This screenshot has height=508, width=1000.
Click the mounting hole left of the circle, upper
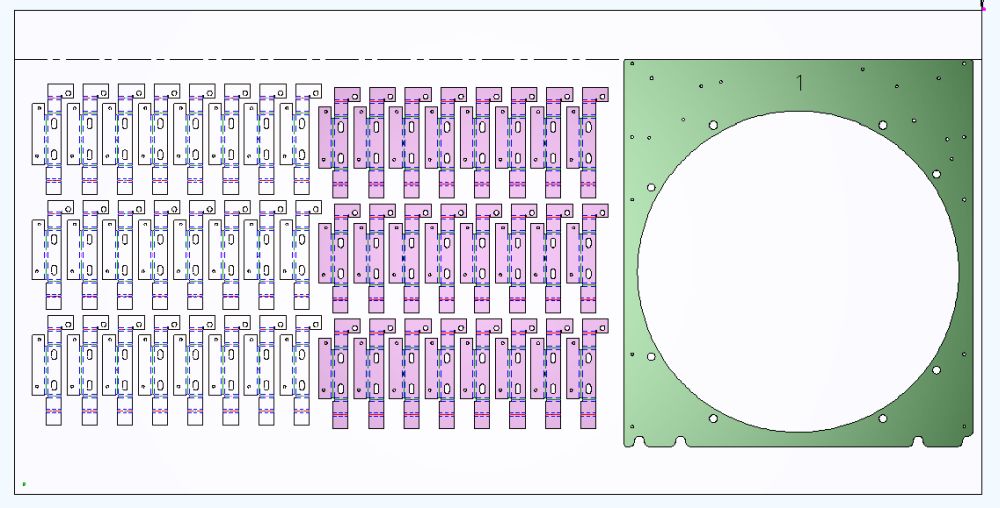click(651, 187)
